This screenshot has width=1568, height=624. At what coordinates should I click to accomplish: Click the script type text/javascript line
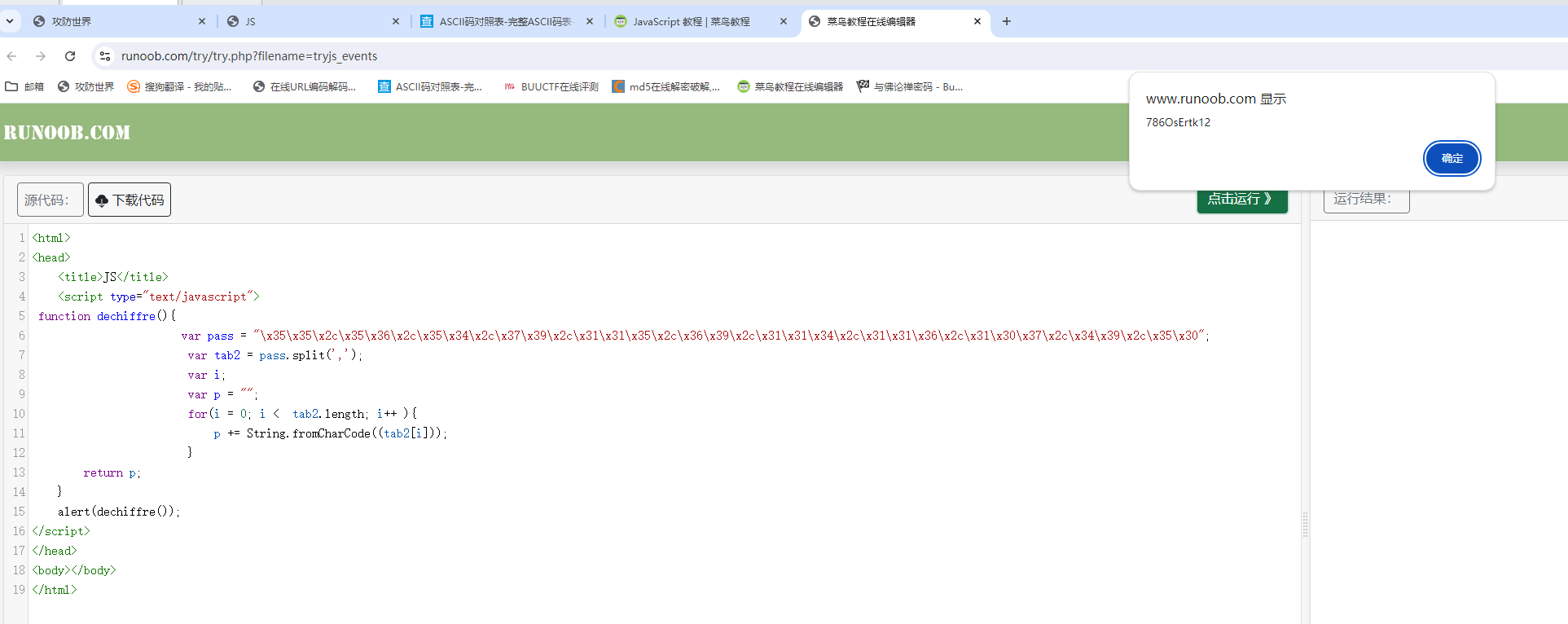[159, 297]
